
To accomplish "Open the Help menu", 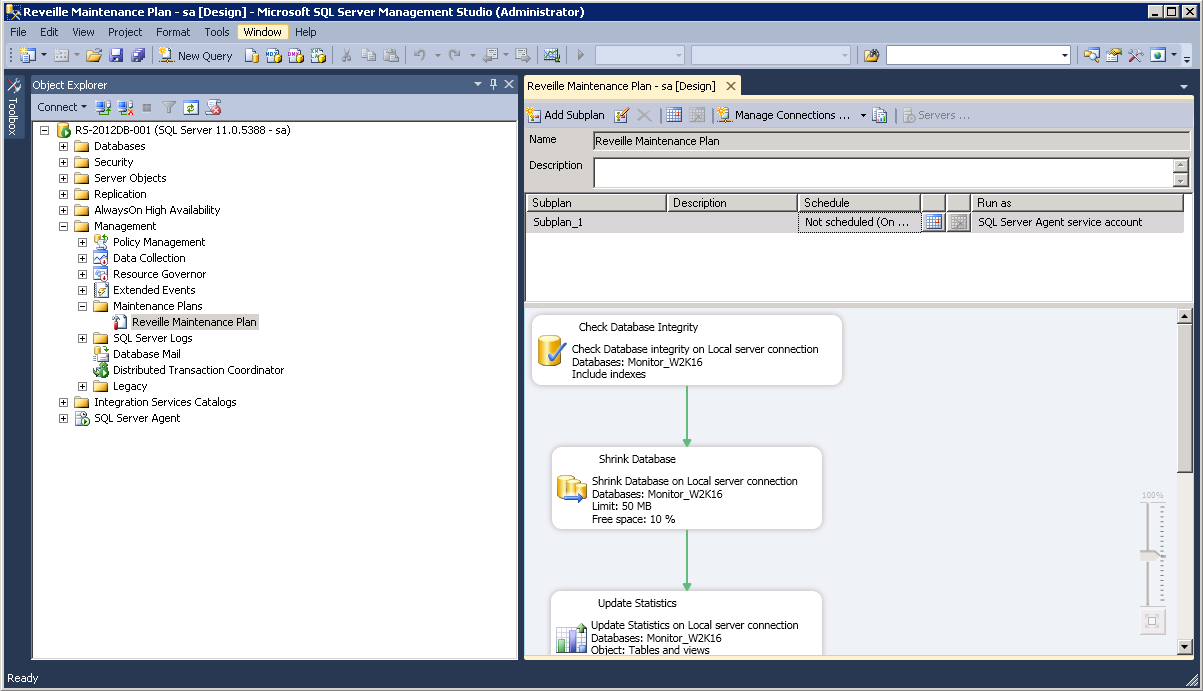I will [x=305, y=32].
